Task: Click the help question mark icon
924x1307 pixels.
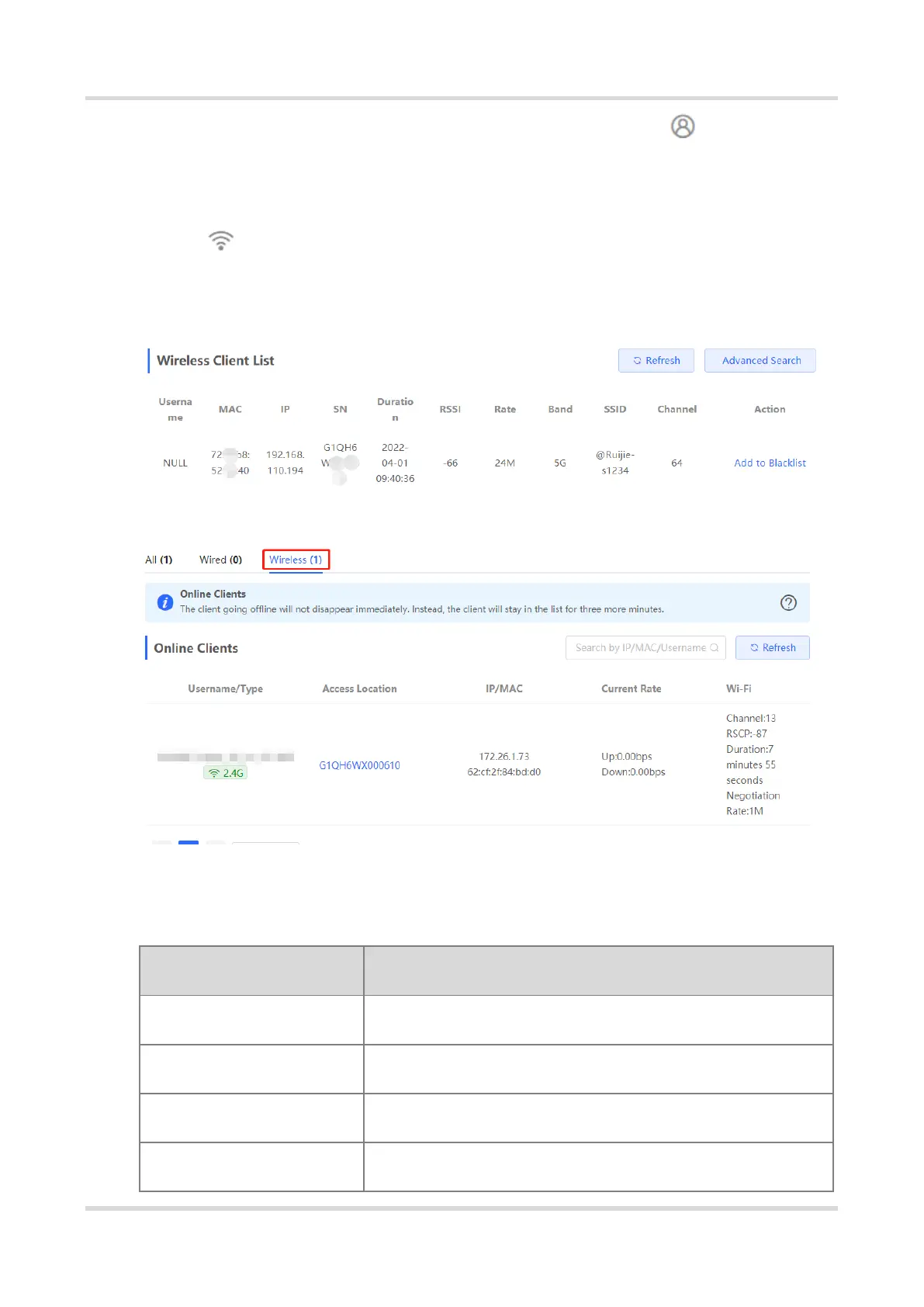Action: click(788, 602)
